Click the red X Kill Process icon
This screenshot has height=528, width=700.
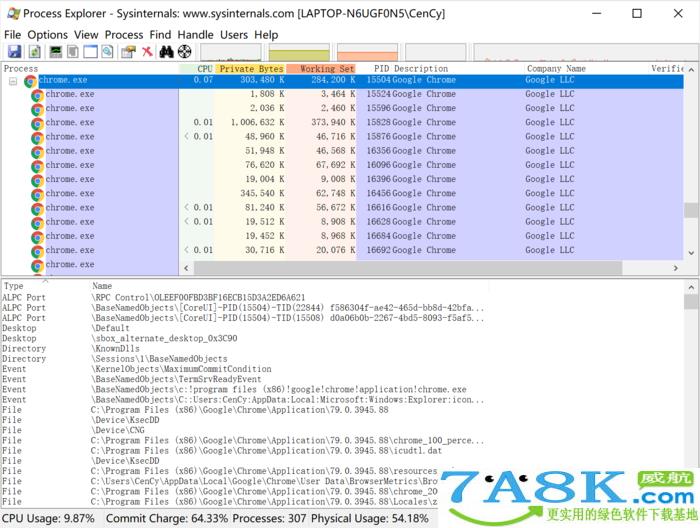[147, 52]
